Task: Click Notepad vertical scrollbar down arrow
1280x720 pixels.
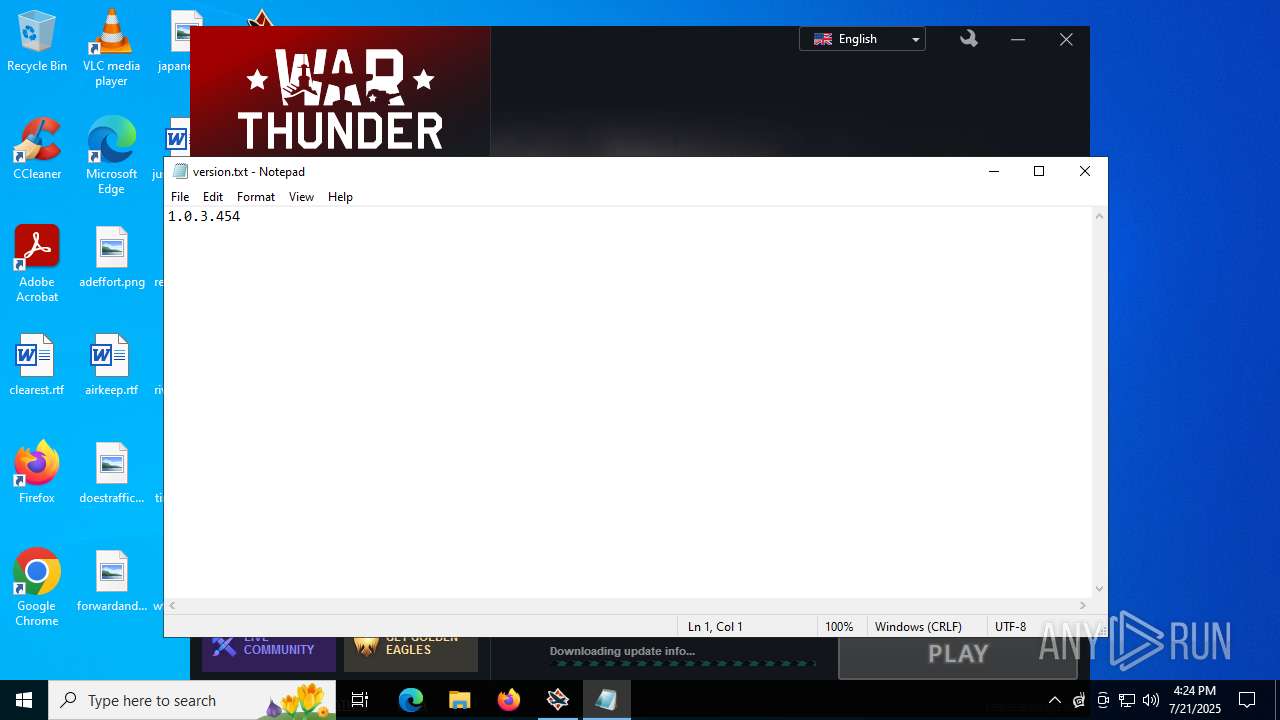Action: 1100,589
